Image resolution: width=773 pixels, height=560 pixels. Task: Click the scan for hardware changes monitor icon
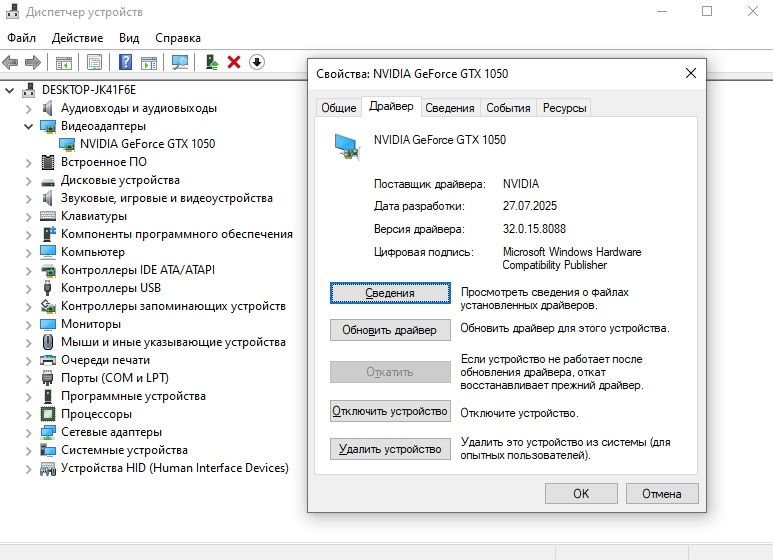(180, 62)
